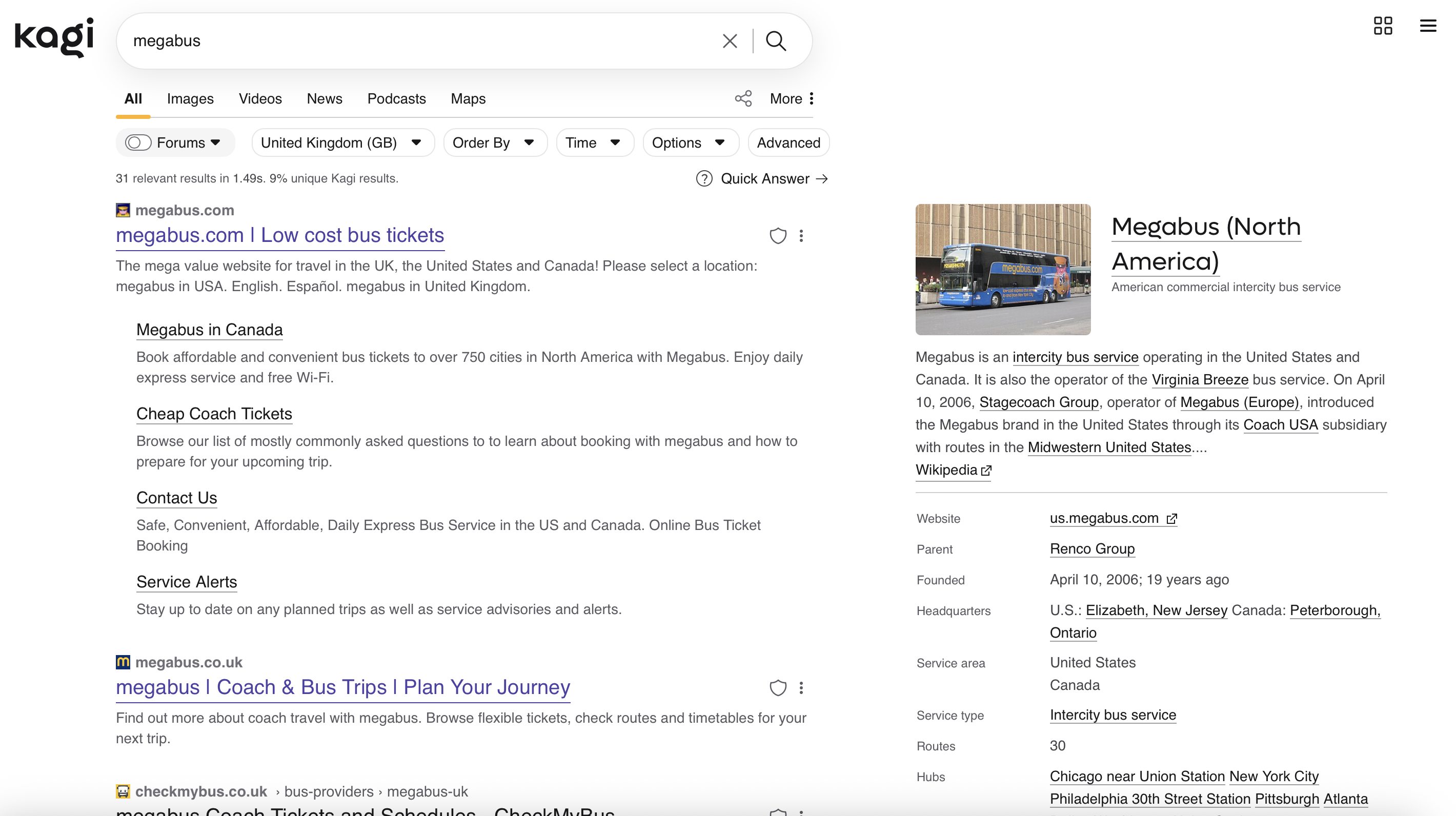This screenshot has width=1456, height=816.
Task: Expand the United Kingdom (GB) region dropdown
Action: click(342, 142)
